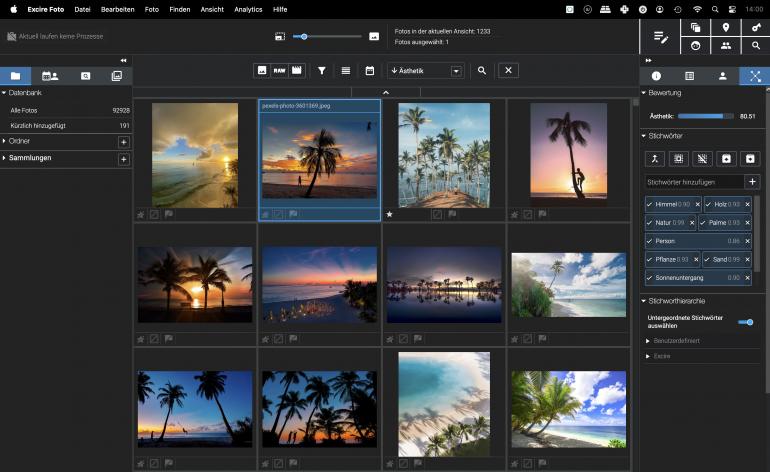This screenshot has width=770, height=472.
Task: Uncheck the Sonnenuntergang keyword
Action: [x=650, y=278]
